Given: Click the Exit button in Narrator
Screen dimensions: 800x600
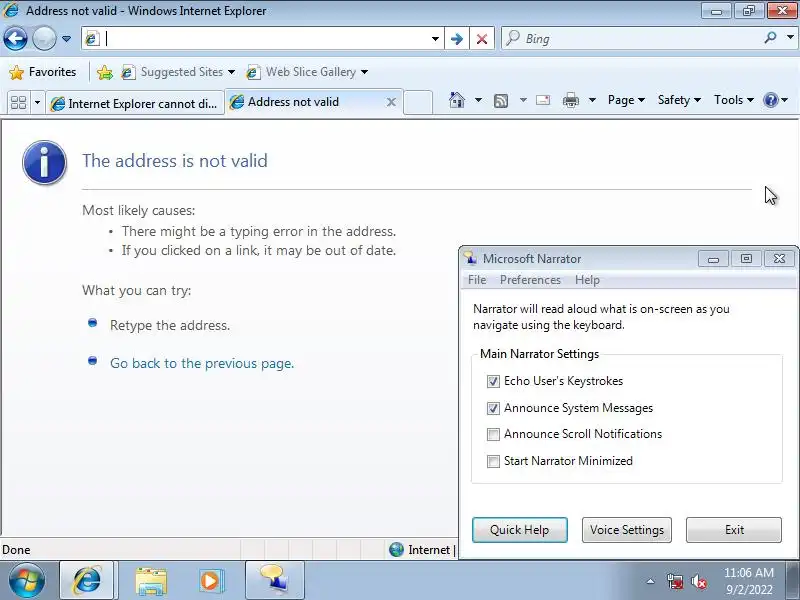Looking at the screenshot, I should 734,530.
